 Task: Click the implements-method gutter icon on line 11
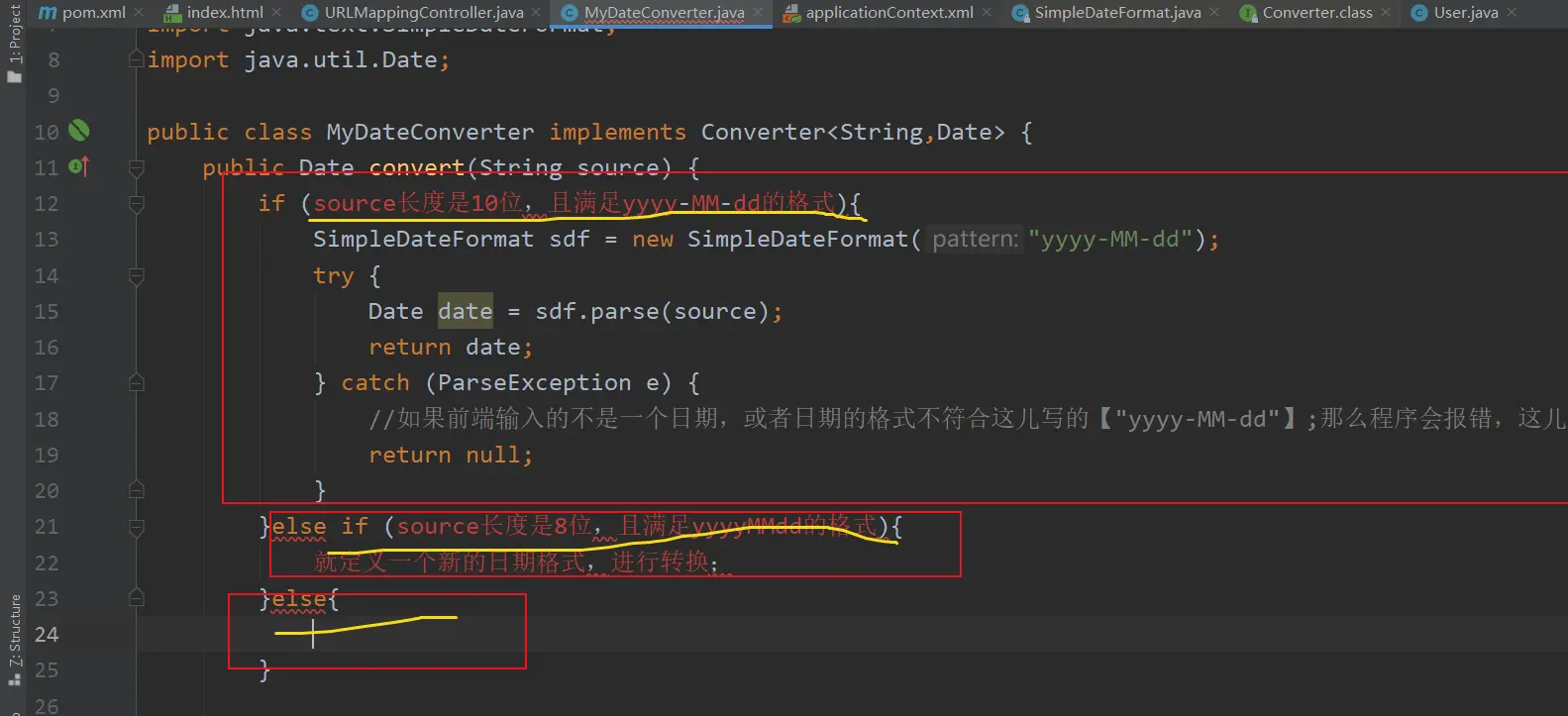[x=79, y=166]
